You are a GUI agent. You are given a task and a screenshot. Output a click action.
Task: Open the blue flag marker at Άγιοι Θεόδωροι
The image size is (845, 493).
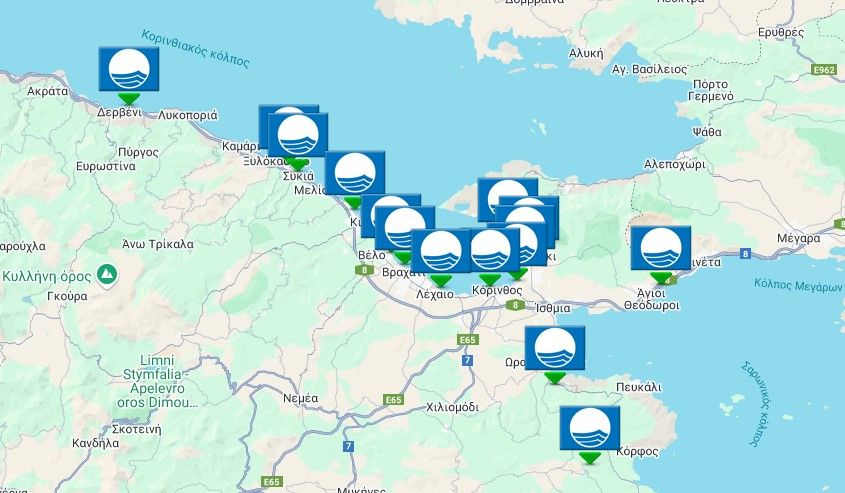pos(661,248)
